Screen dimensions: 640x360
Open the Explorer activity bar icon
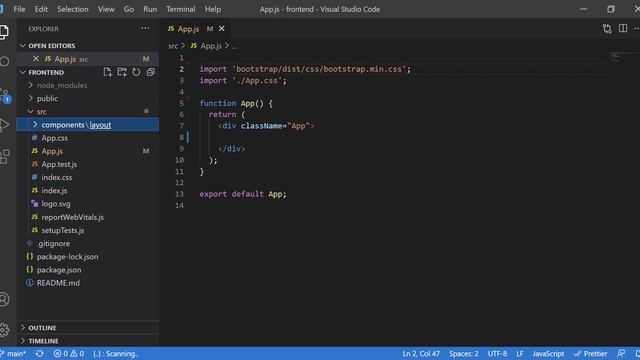pos(4,32)
